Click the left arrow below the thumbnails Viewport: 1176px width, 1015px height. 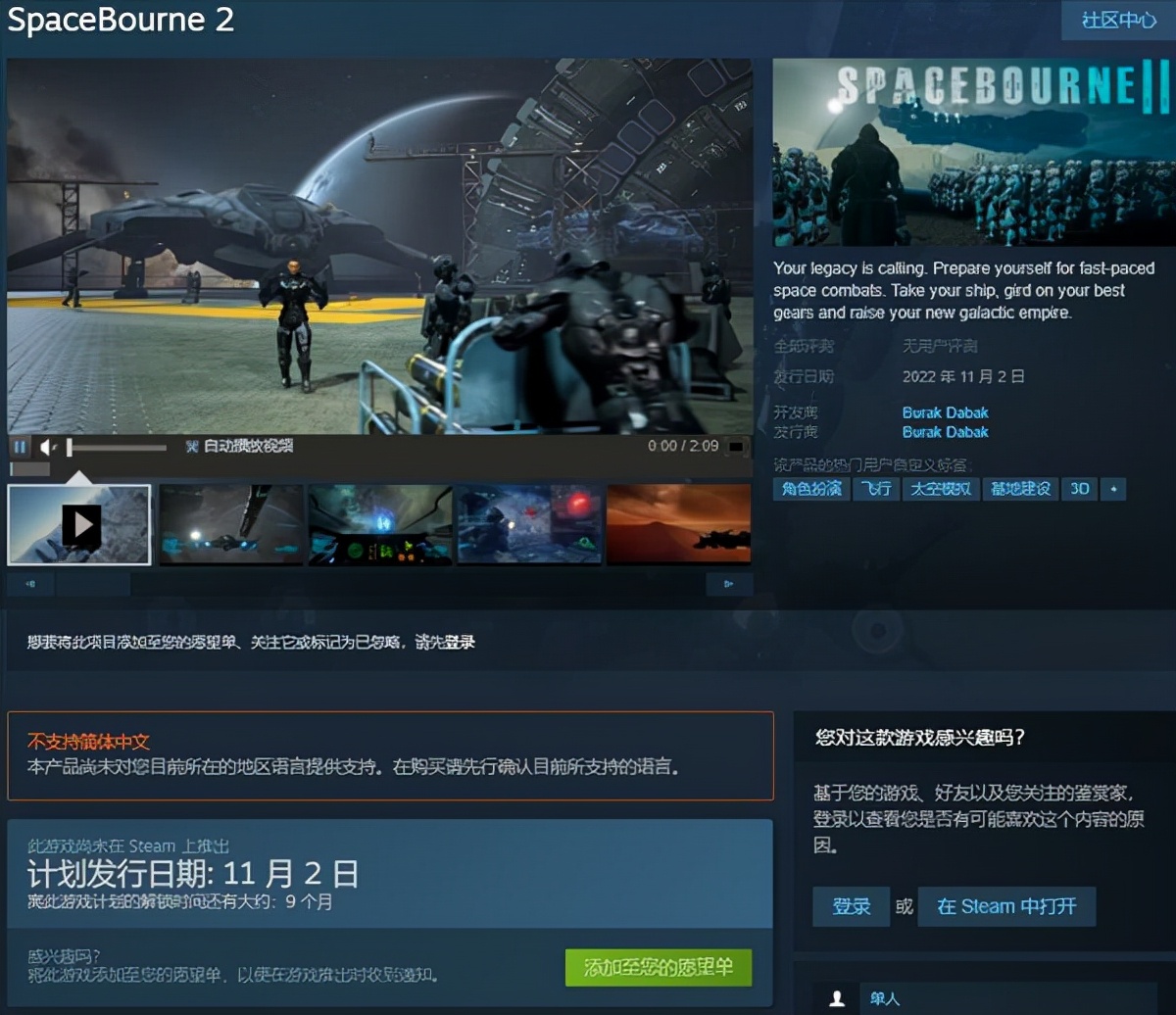pos(30,583)
